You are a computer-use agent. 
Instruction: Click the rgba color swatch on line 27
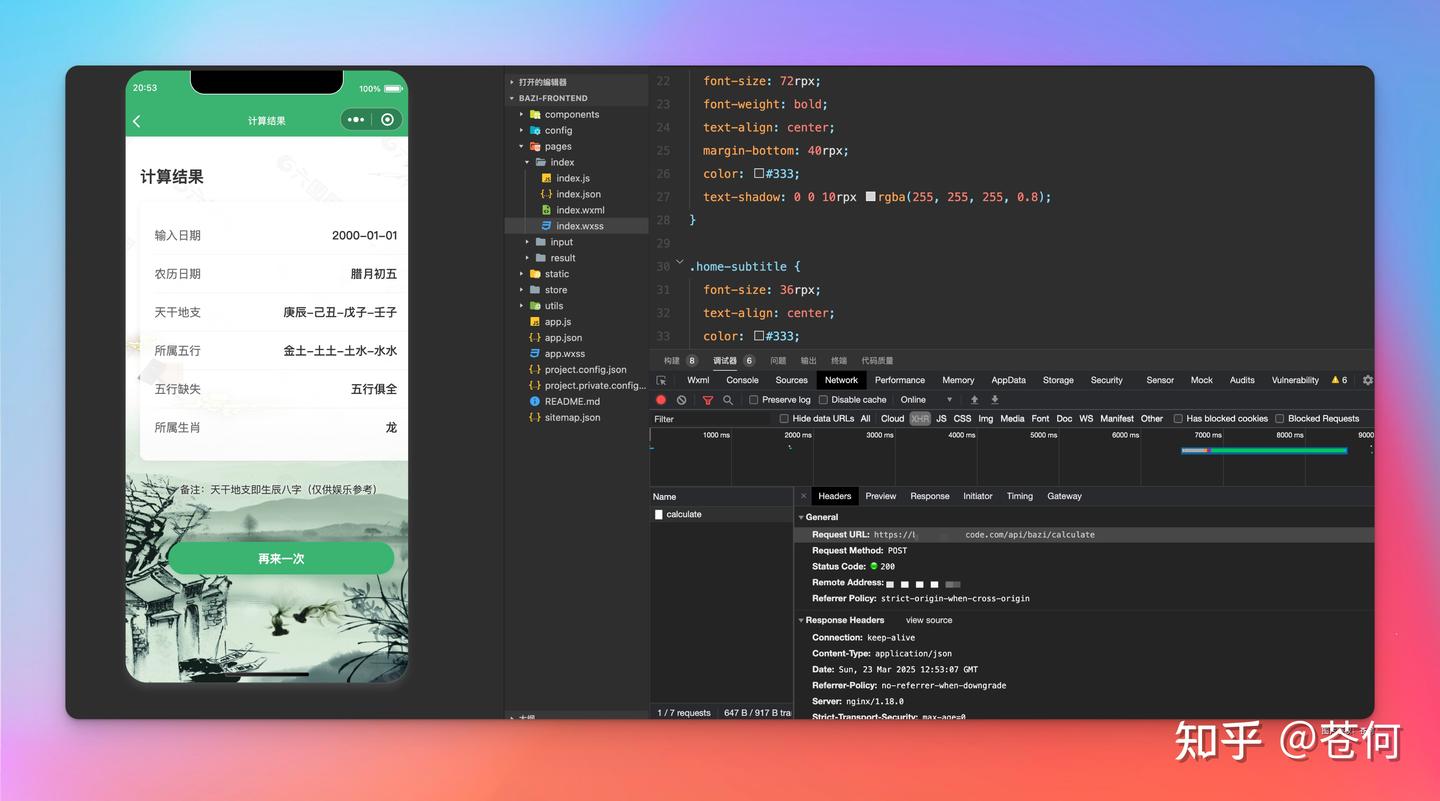pos(870,197)
